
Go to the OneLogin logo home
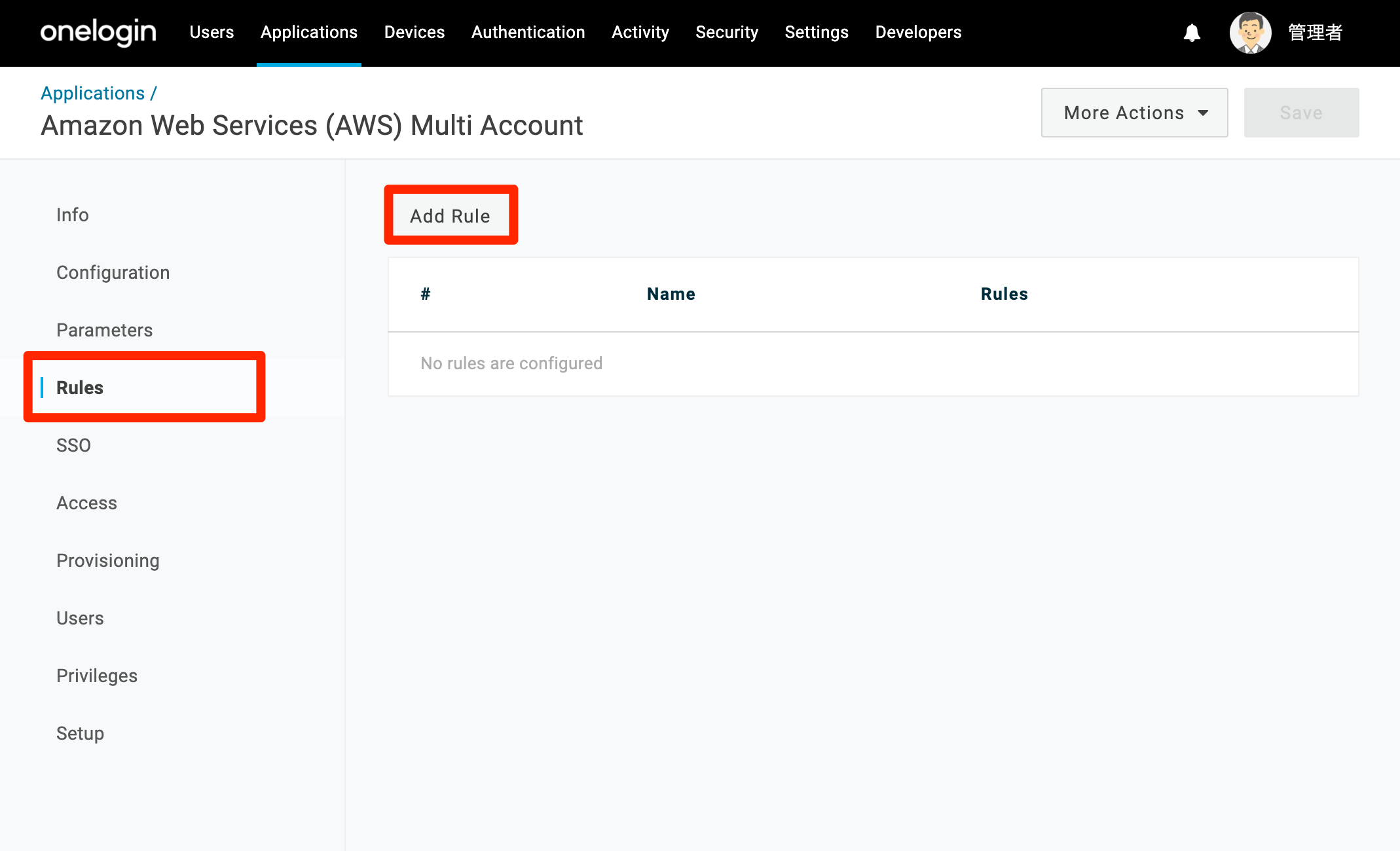pyautogui.click(x=98, y=32)
